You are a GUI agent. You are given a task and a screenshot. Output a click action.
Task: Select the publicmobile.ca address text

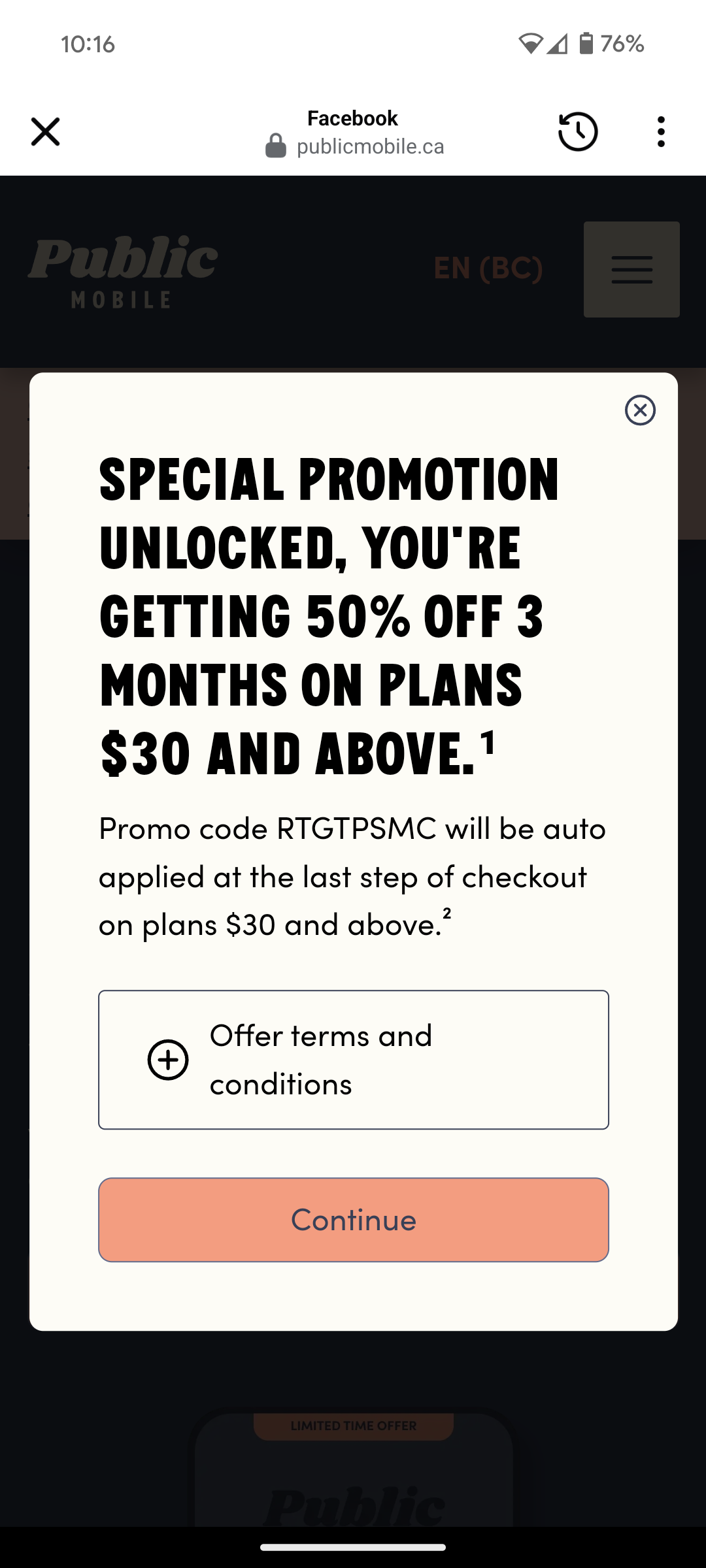[x=370, y=145]
